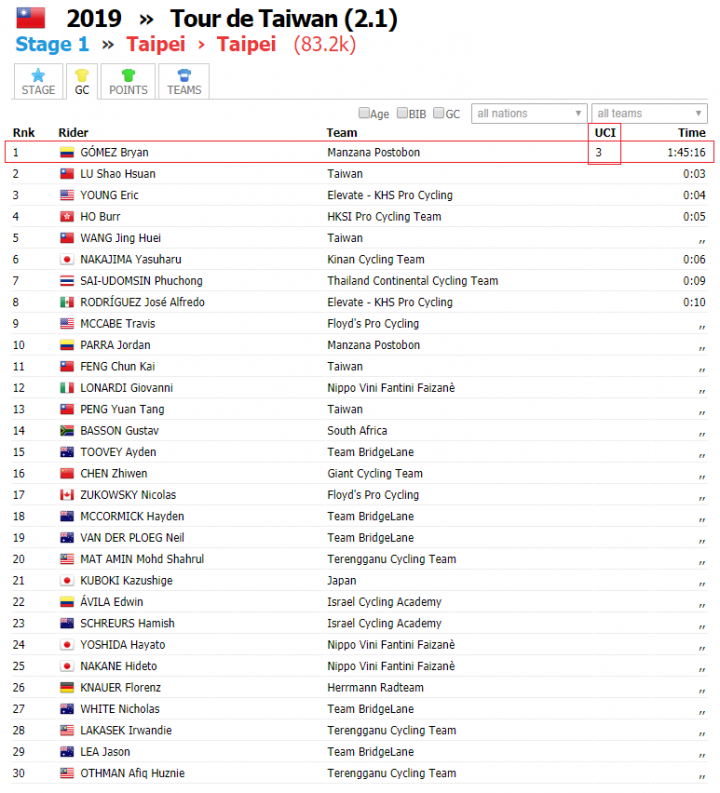Open team Manzana Postobon in first row
Viewport: 720px width, 793px height.
[373, 152]
